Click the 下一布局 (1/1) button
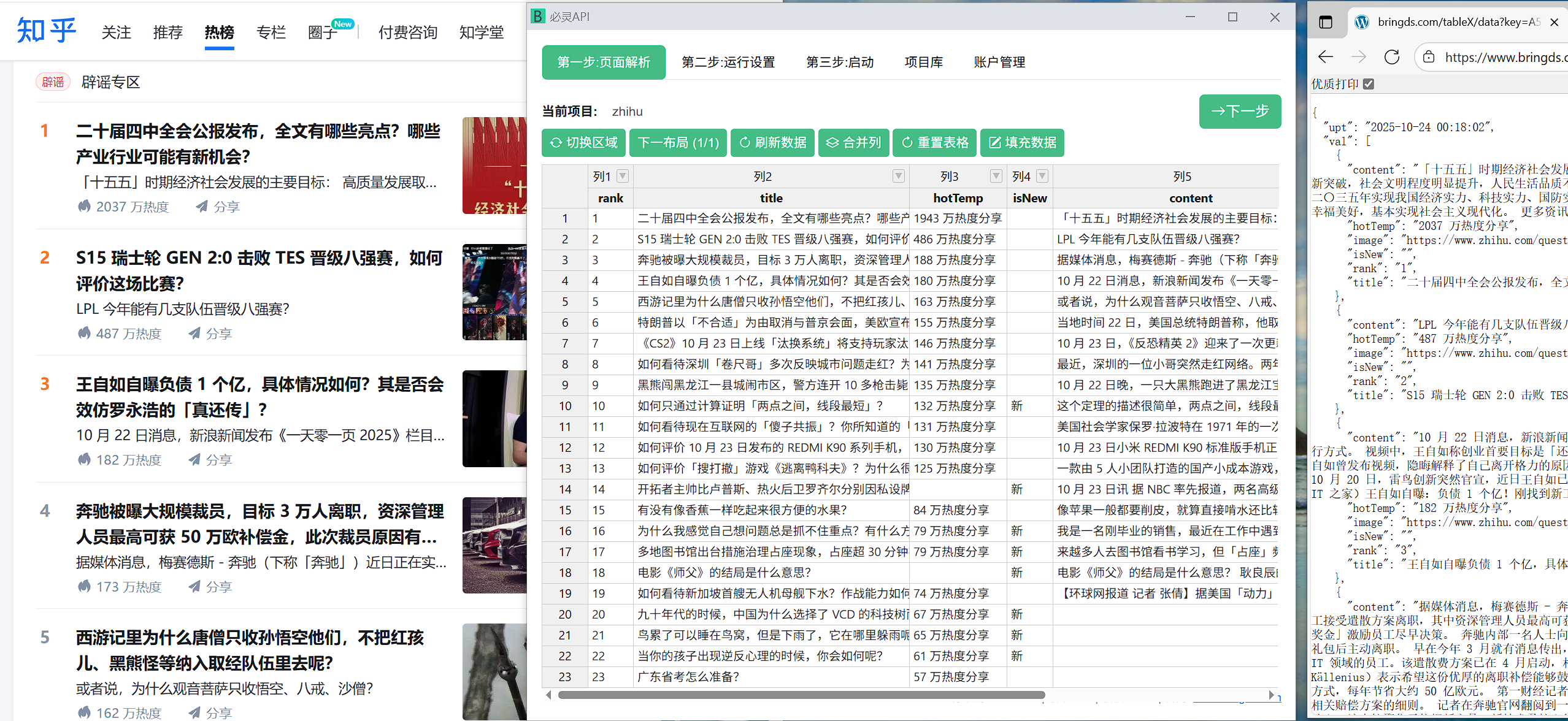This screenshot has width=1568, height=721. [678, 143]
